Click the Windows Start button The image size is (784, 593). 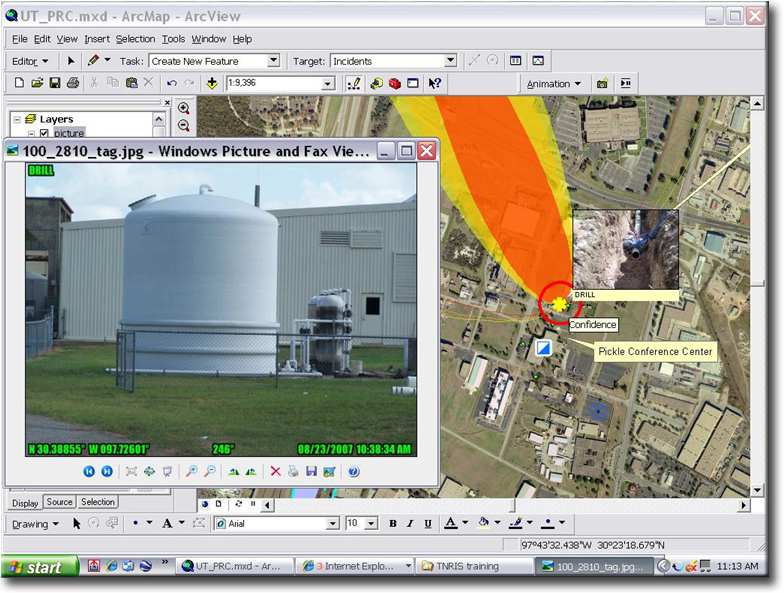pos(38,567)
